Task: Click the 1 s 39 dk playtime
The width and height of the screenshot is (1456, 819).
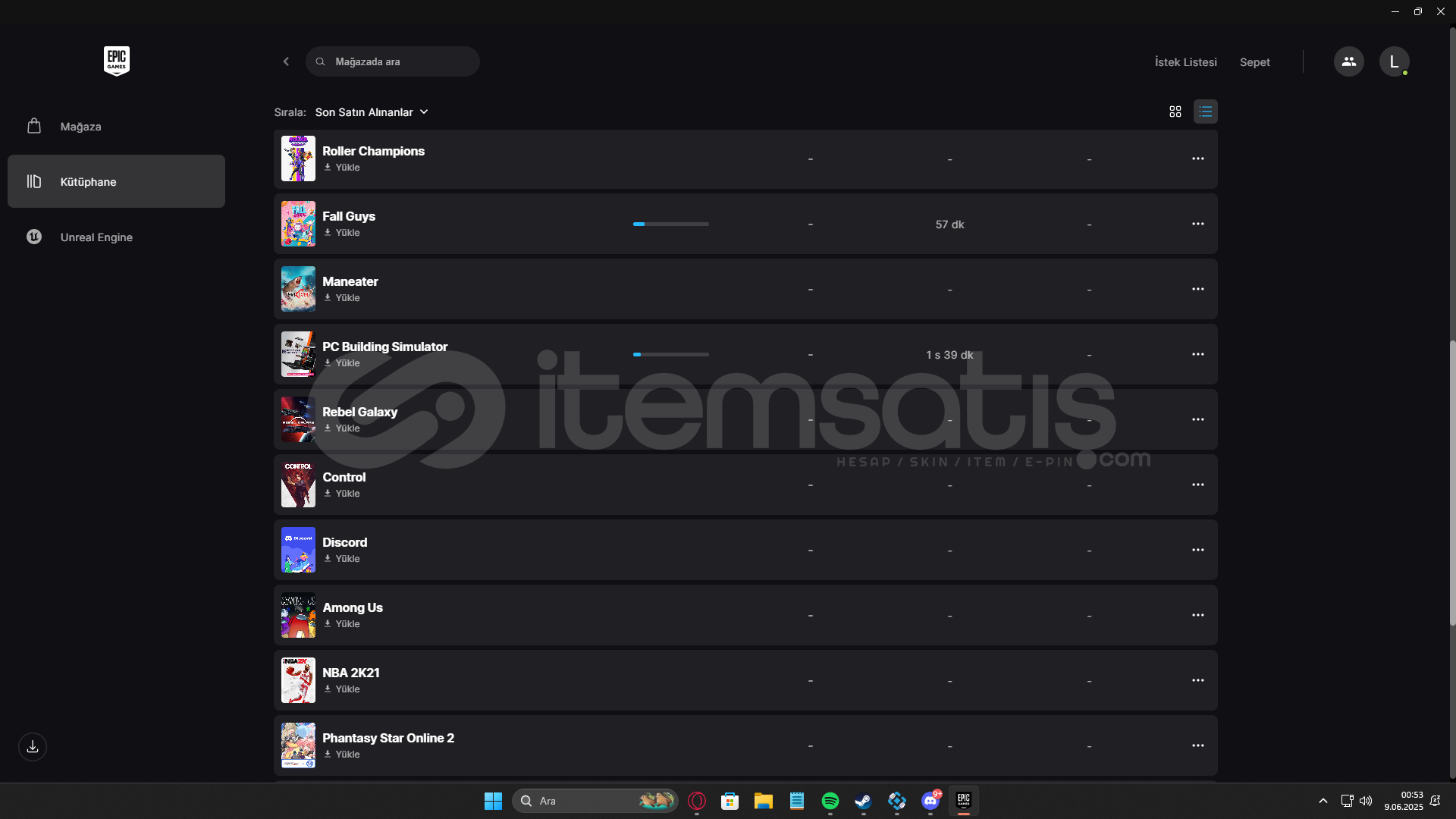Action: pyautogui.click(x=949, y=355)
